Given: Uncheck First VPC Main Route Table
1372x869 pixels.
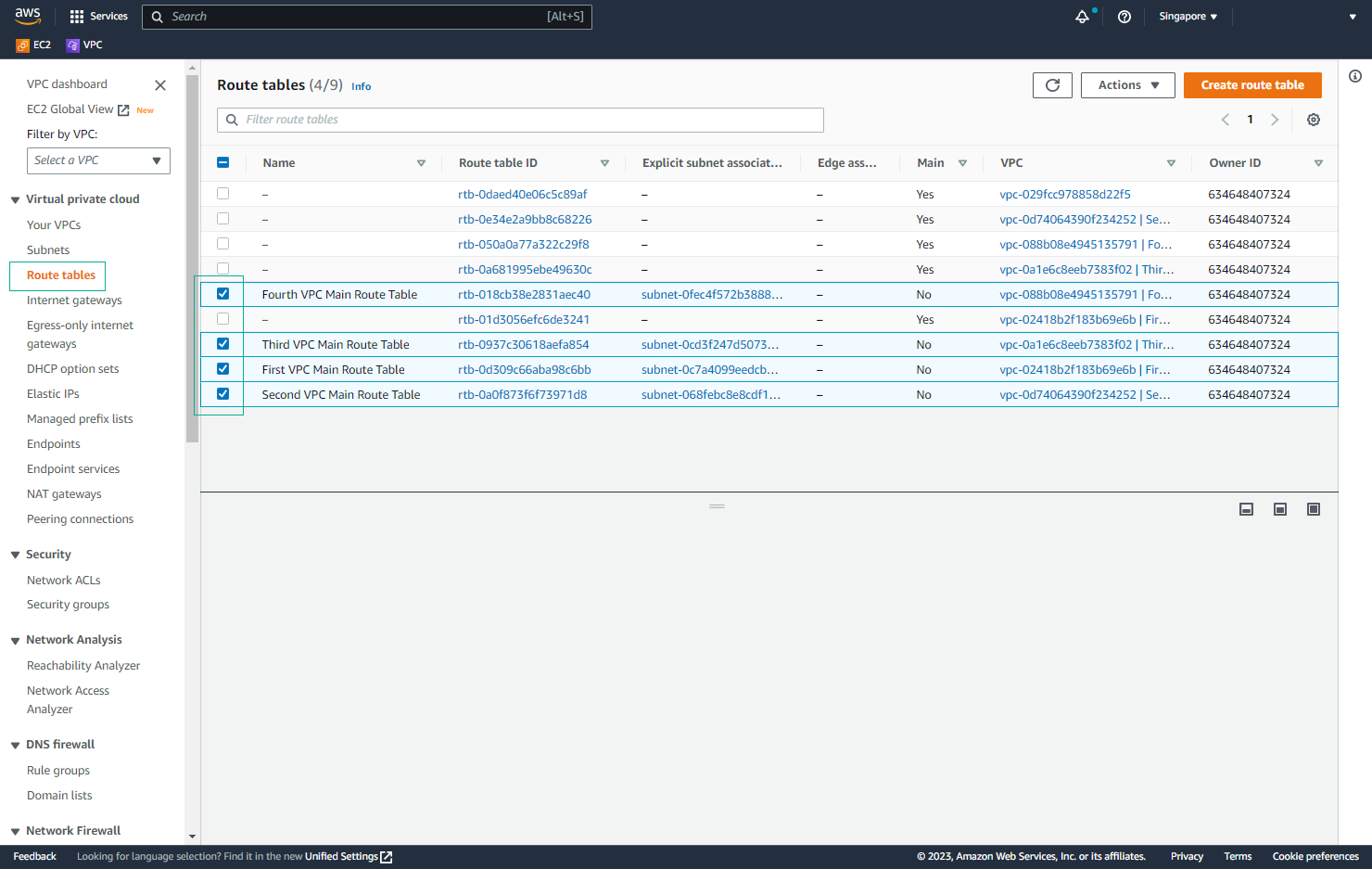Looking at the screenshot, I should click(222, 369).
